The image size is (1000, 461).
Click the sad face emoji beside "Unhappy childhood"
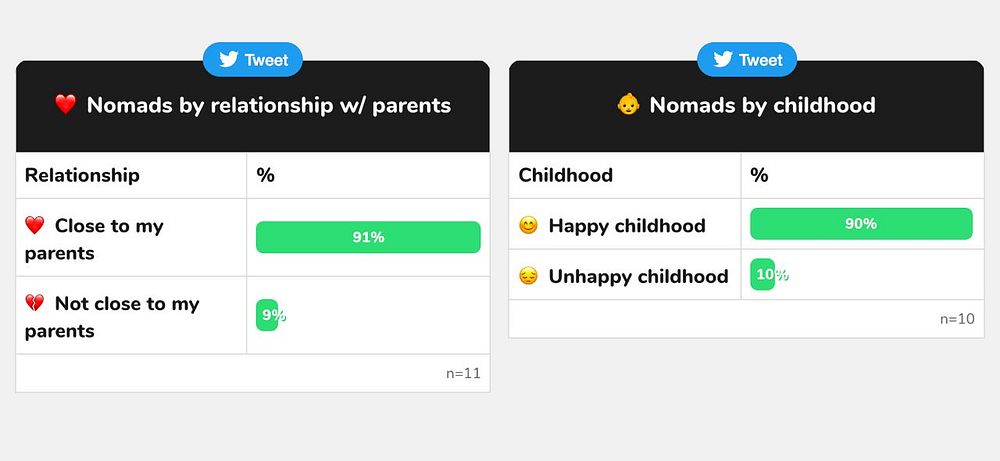click(529, 277)
